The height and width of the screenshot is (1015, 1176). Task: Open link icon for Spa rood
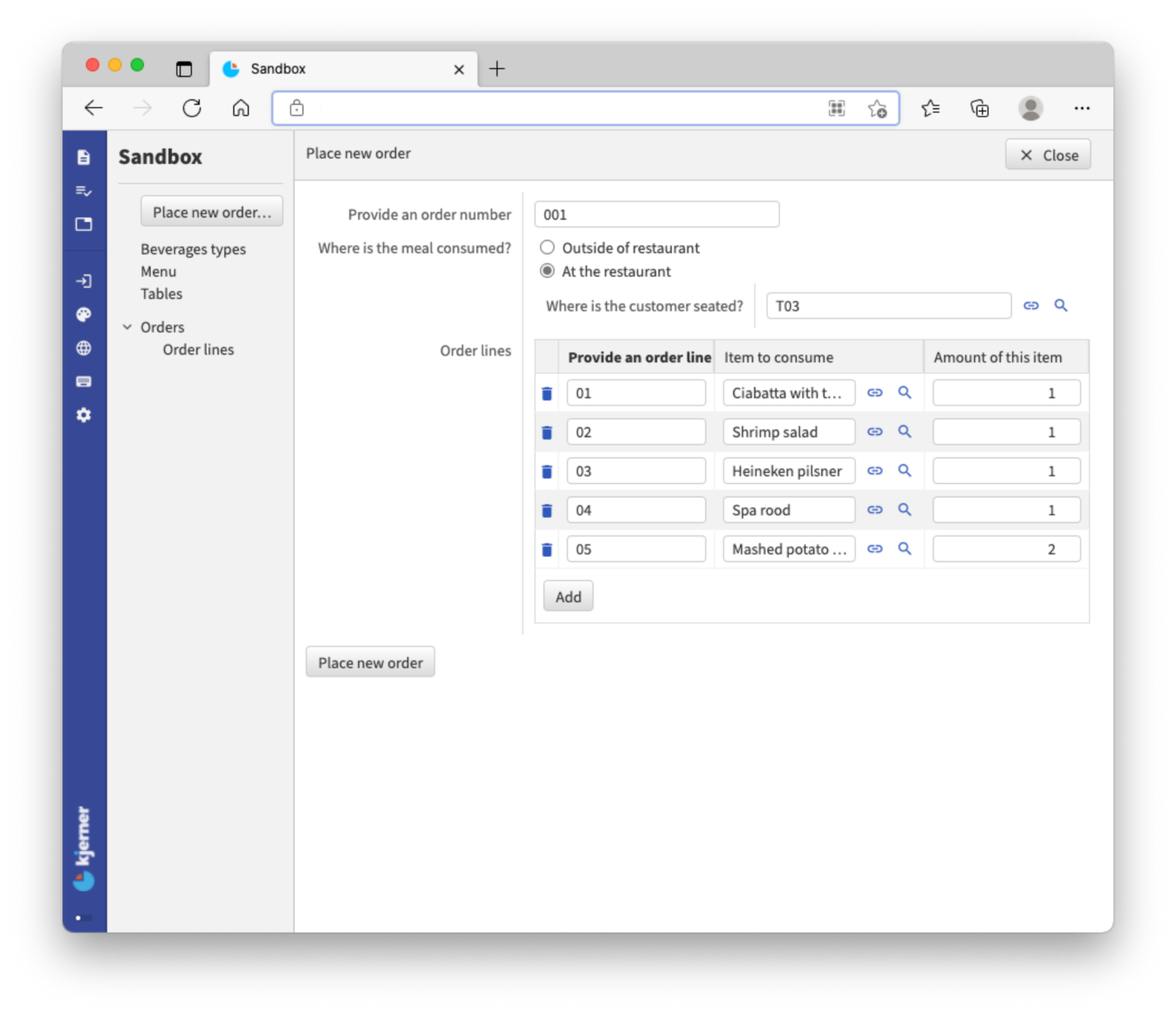[x=875, y=509]
